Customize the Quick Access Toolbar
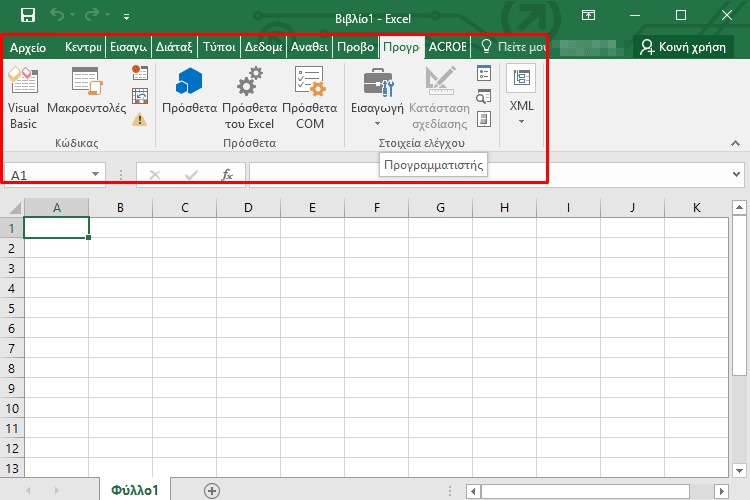 click(x=126, y=17)
